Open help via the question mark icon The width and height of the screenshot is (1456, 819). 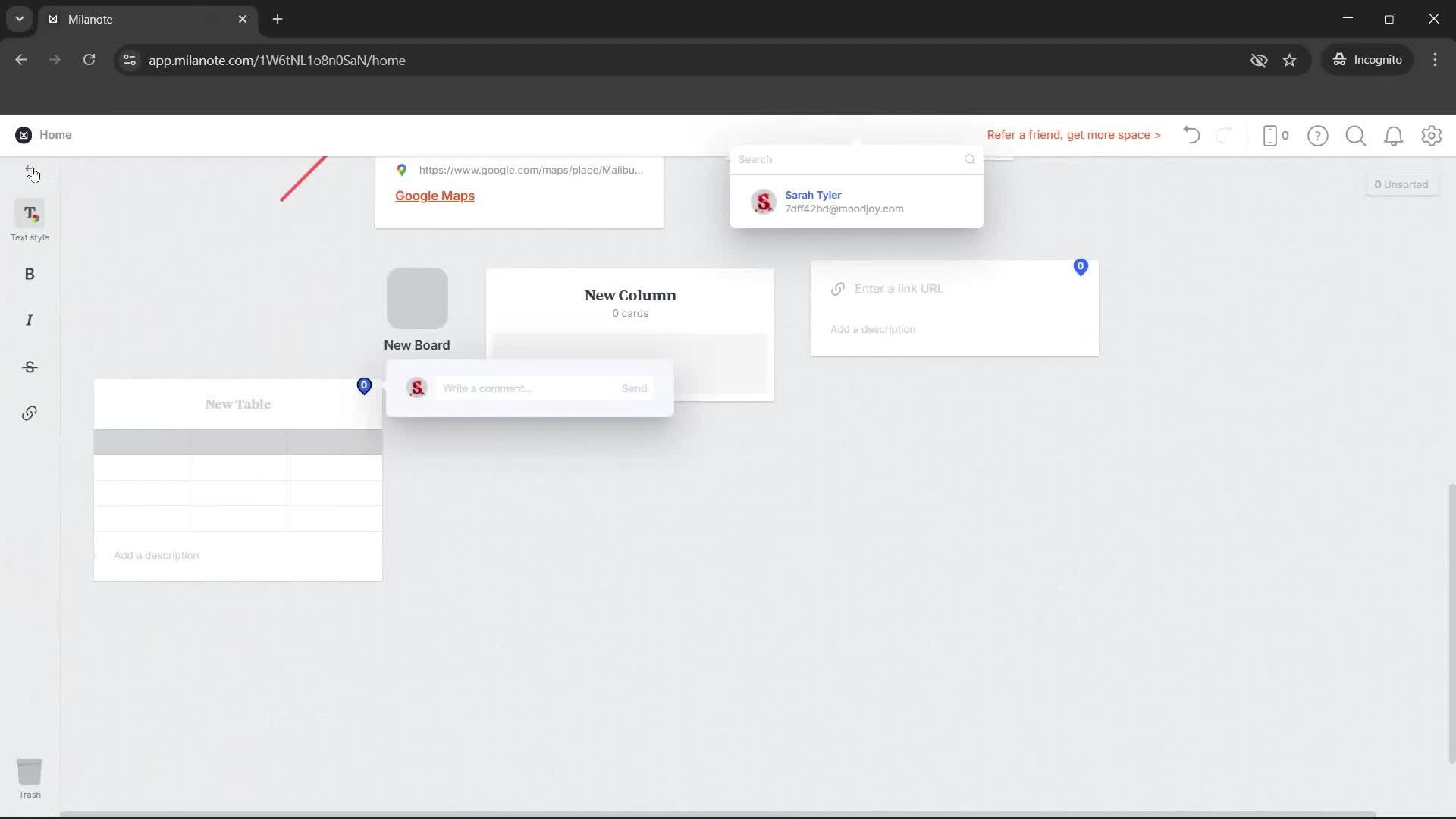coord(1318,136)
